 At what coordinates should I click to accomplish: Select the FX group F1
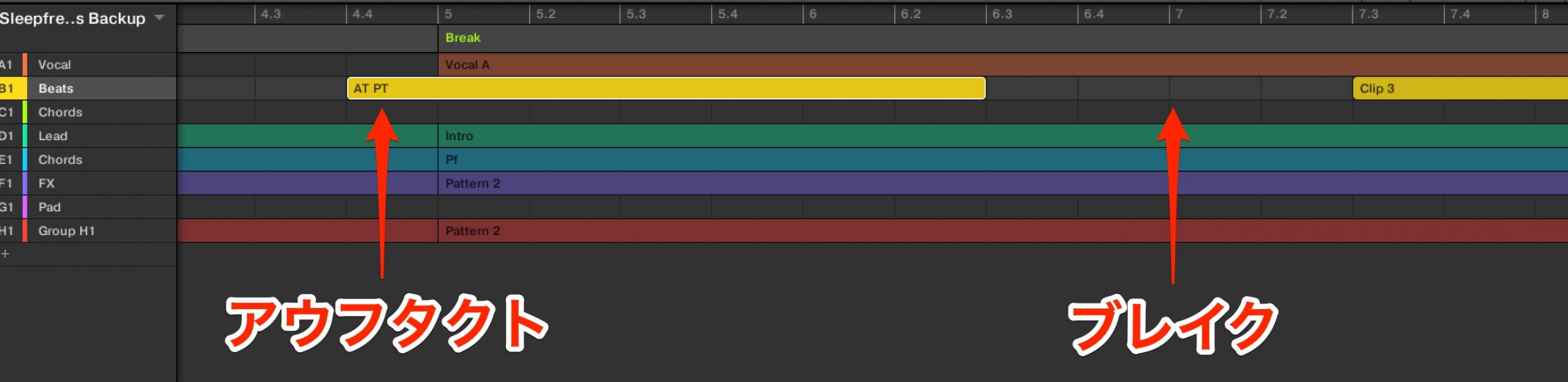click(x=88, y=183)
